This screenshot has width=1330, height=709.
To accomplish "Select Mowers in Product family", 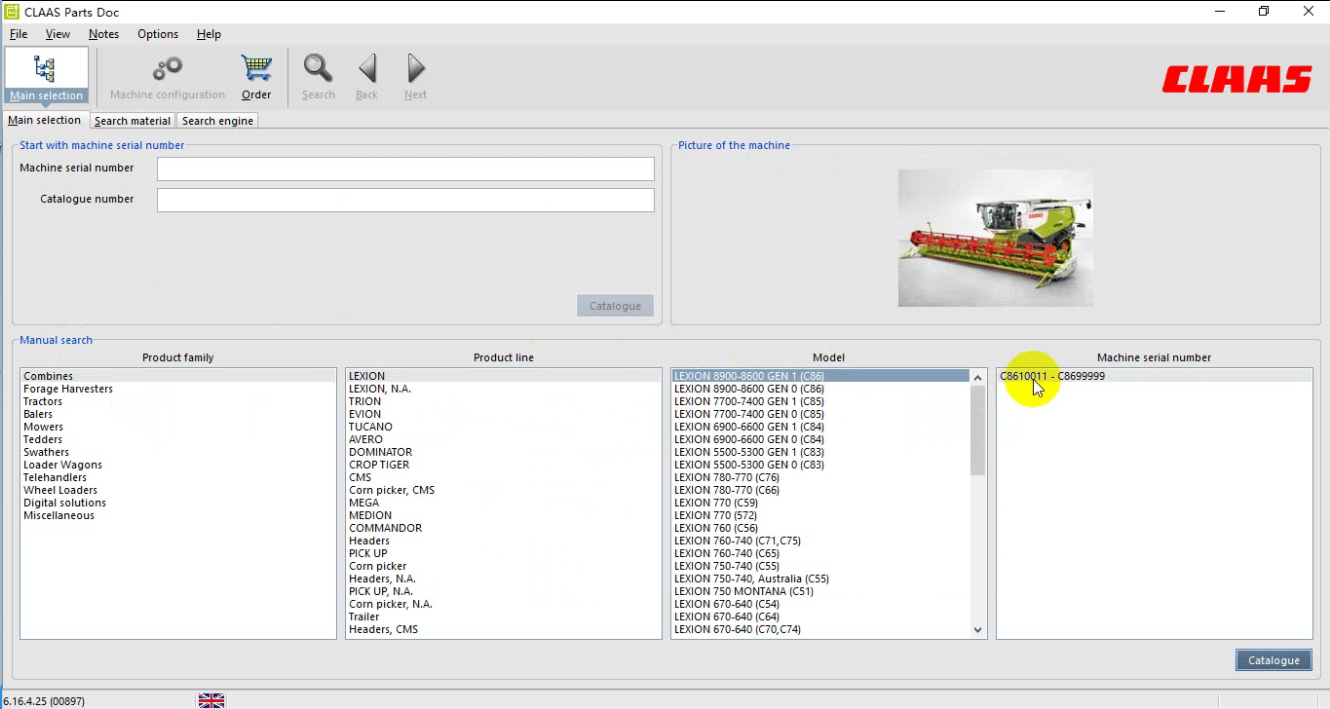I will click(x=178, y=427).
